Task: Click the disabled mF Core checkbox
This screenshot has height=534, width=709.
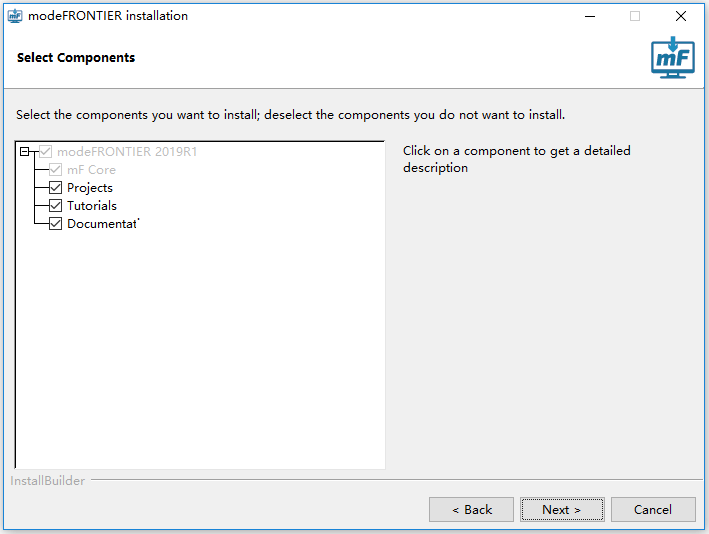Action: click(55, 170)
